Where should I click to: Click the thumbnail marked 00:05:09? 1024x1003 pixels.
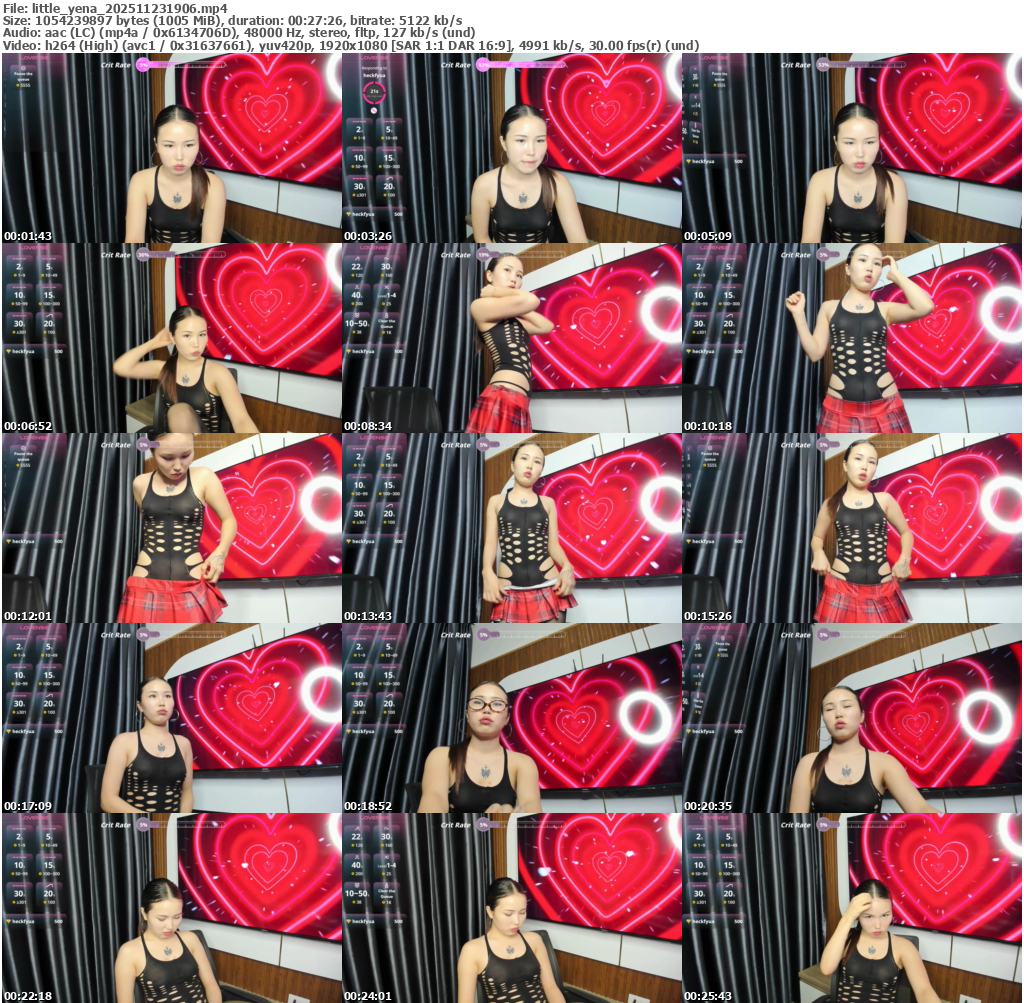click(x=851, y=148)
